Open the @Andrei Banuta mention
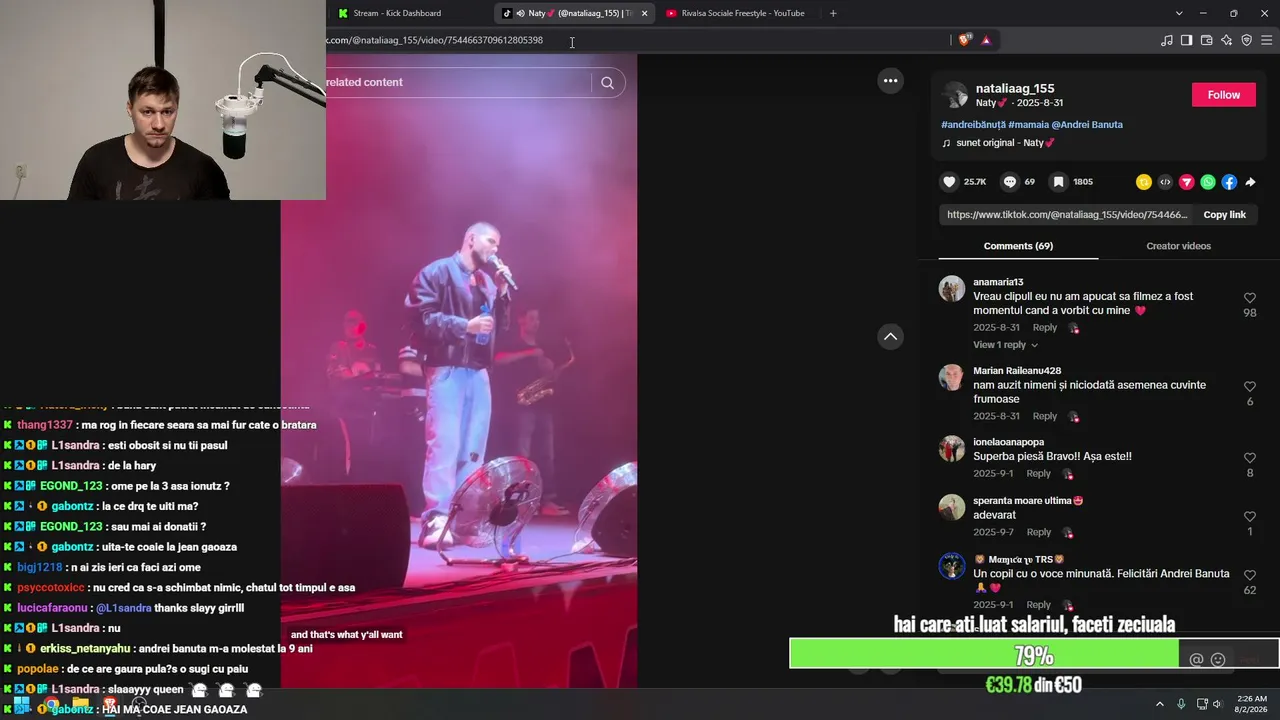The image size is (1280, 720). click(1087, 125)
